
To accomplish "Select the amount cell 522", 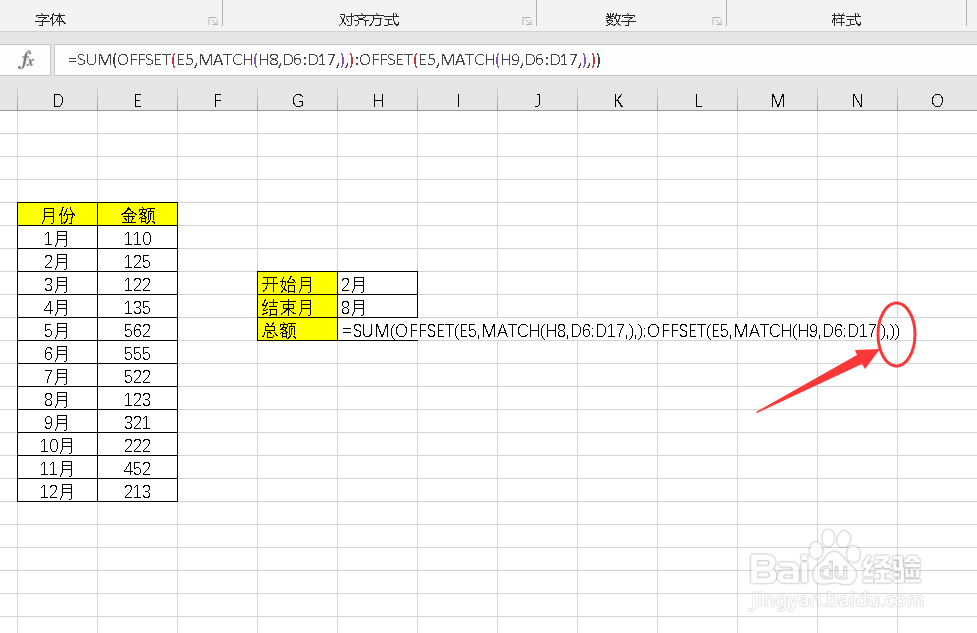I will (x=137, y=376).
